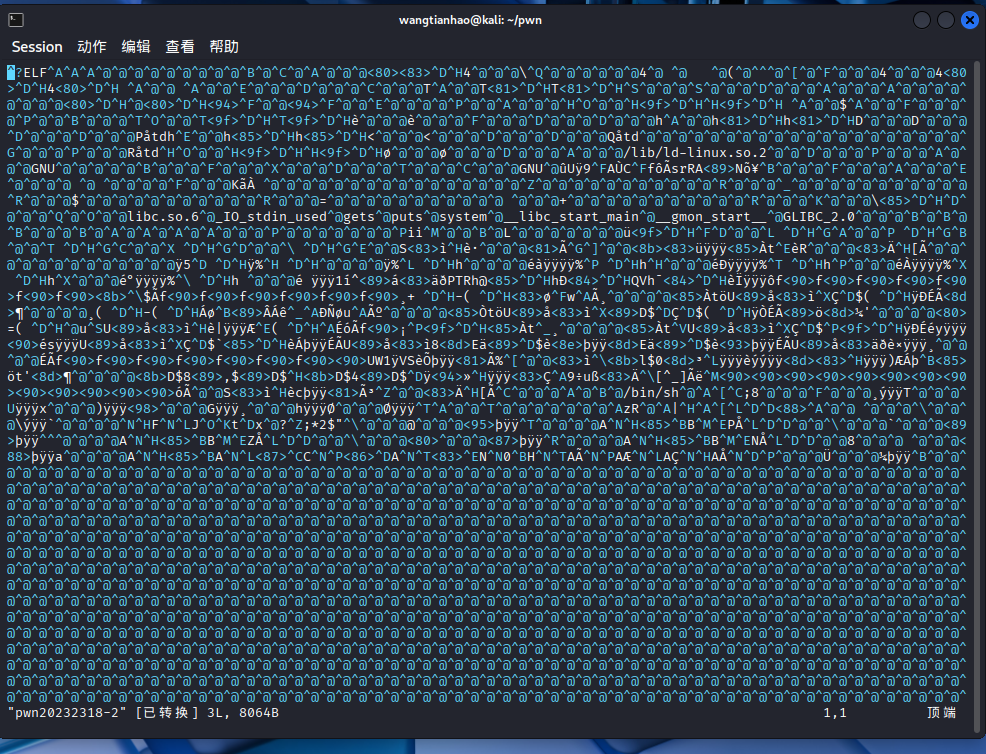986x754 pixels.
Task: Maximize the terminal window
Action: tap(946, 20)
